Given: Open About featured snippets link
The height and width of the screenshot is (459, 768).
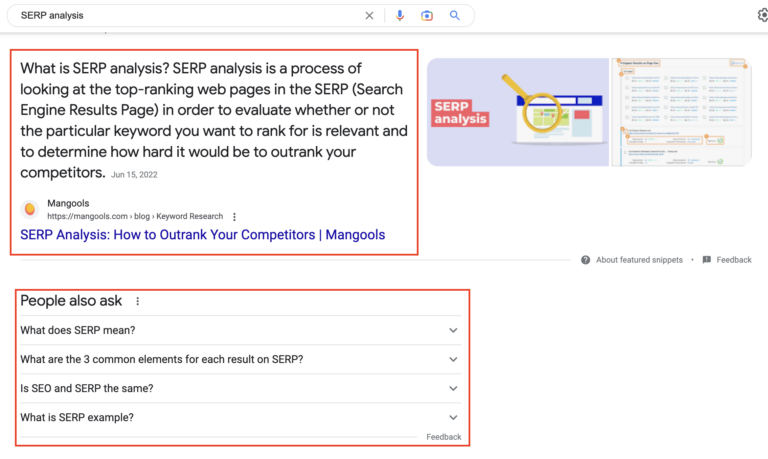Looking at the screenshot, I should tap(639, 260).
